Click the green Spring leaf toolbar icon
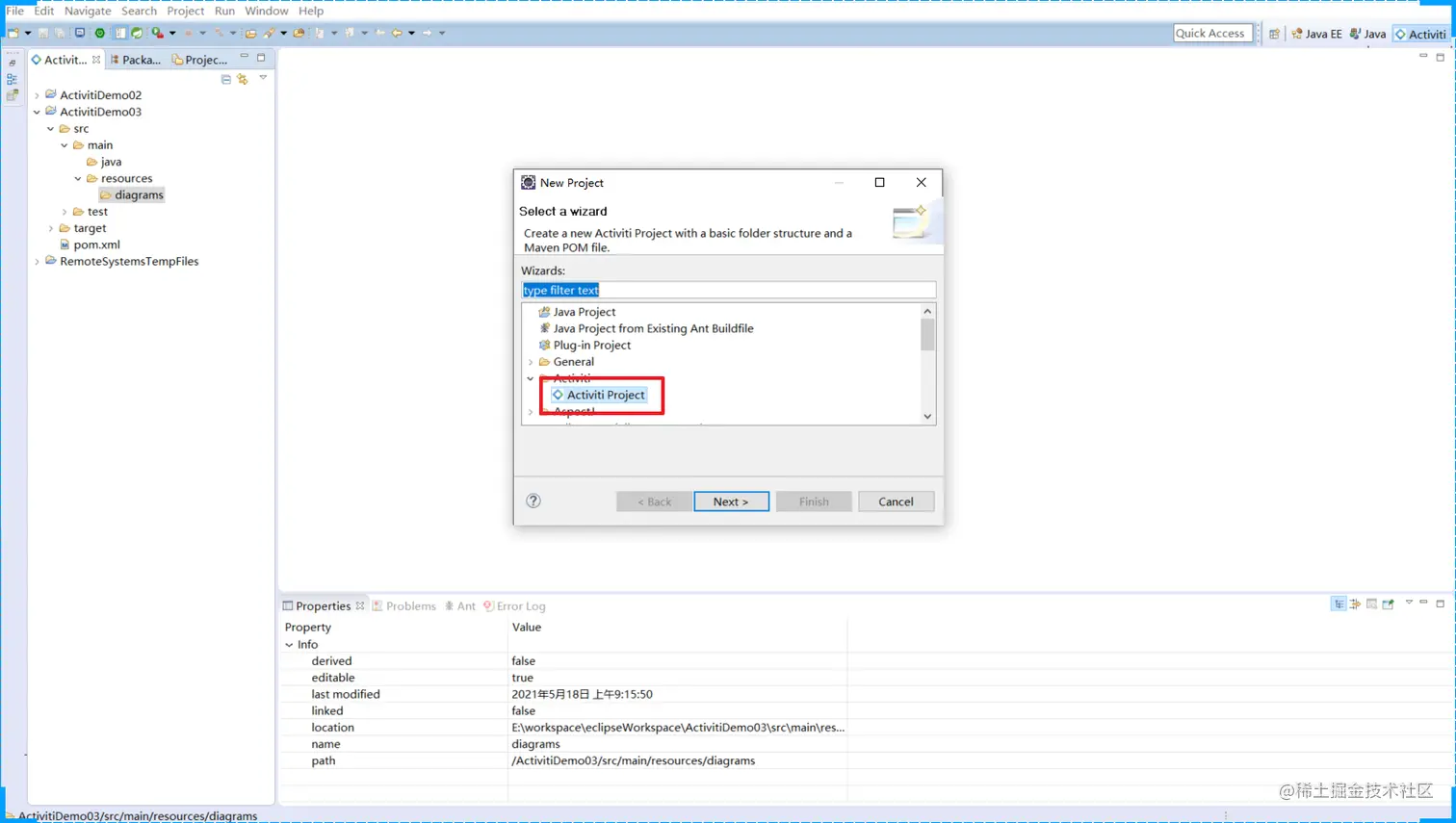 pyautogui.click(x=137, y=33)
